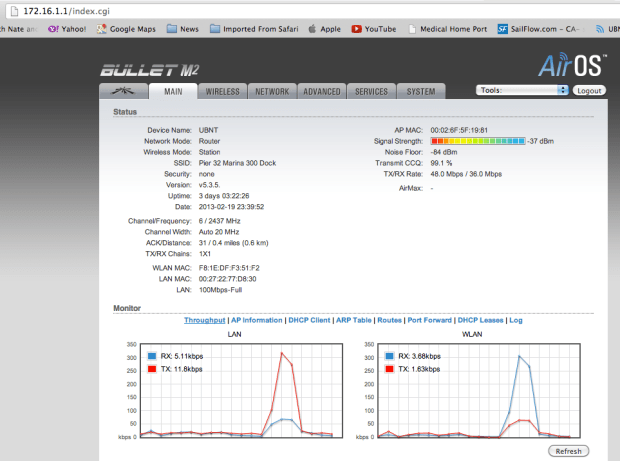Select WLAN MAC F8:1E:DF:F3:51:F2
This screenshot has height=461, width=620.
(229, 268)
